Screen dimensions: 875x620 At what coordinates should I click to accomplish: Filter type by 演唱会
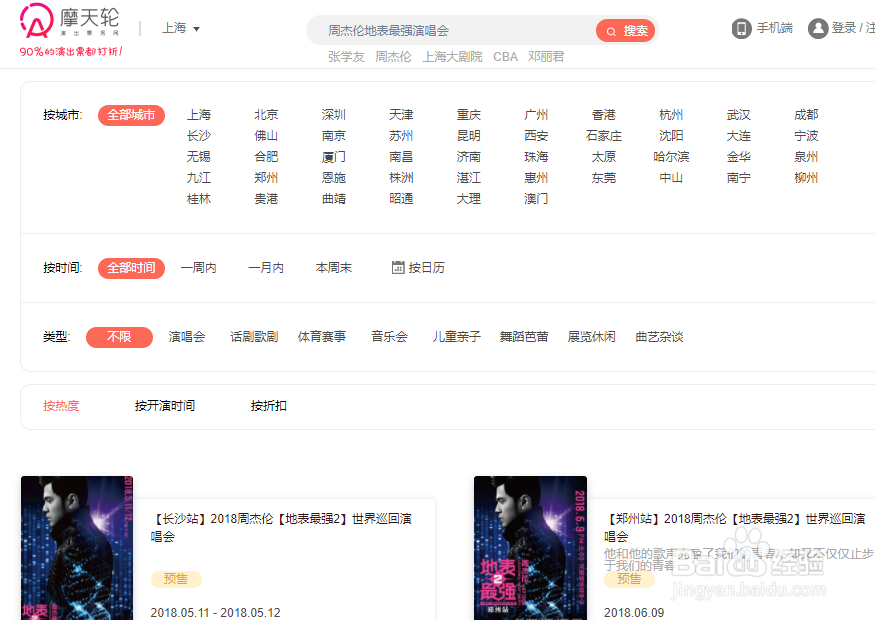coord(187,337)
